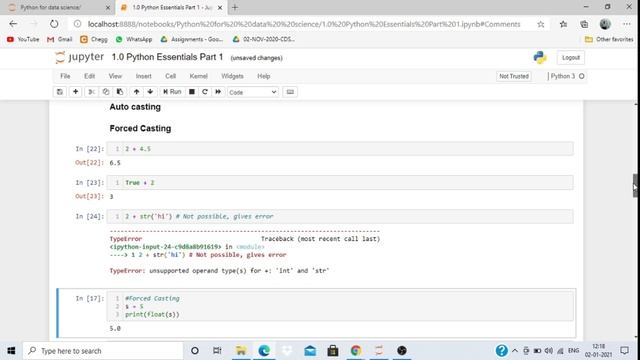Click the page vertical scrollbar thumb
The height and width of the screenshot is (360, 640).
tap(635, 186)
